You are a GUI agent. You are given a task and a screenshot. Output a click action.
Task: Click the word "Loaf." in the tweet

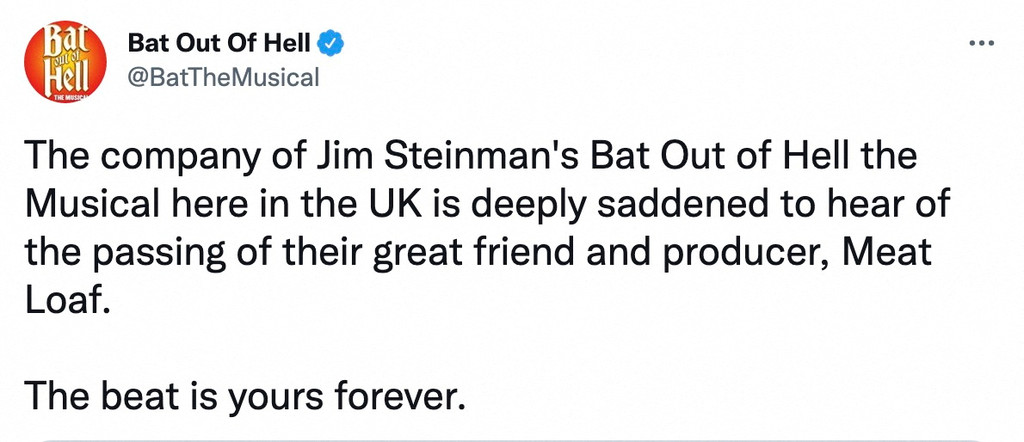(x=64, y=300)
